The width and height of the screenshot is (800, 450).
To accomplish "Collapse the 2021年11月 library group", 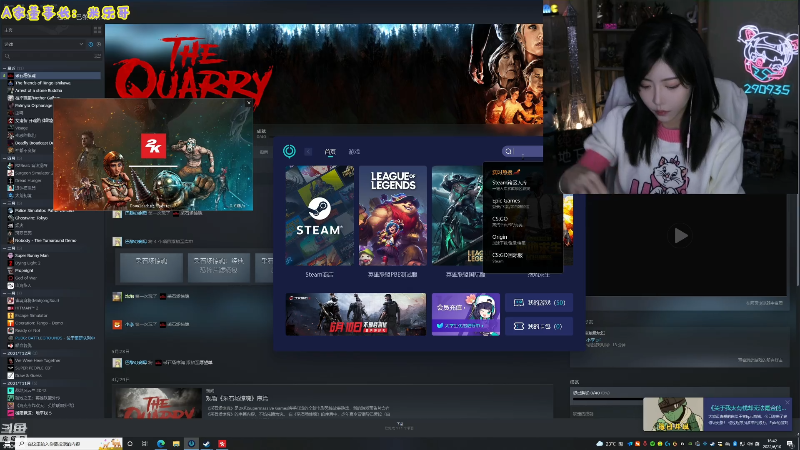I will pos(5,383).
